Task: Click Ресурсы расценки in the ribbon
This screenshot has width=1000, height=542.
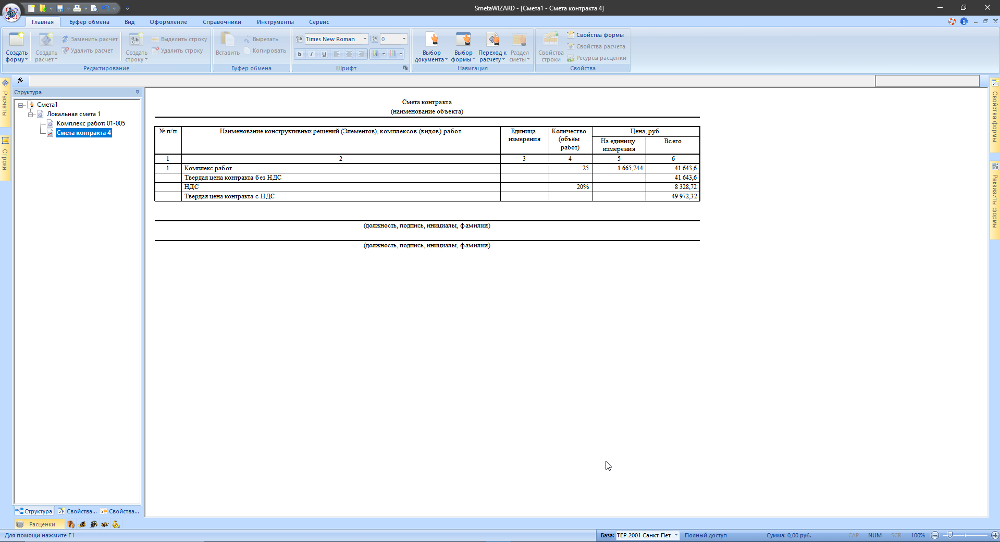Action: (597, 58)
